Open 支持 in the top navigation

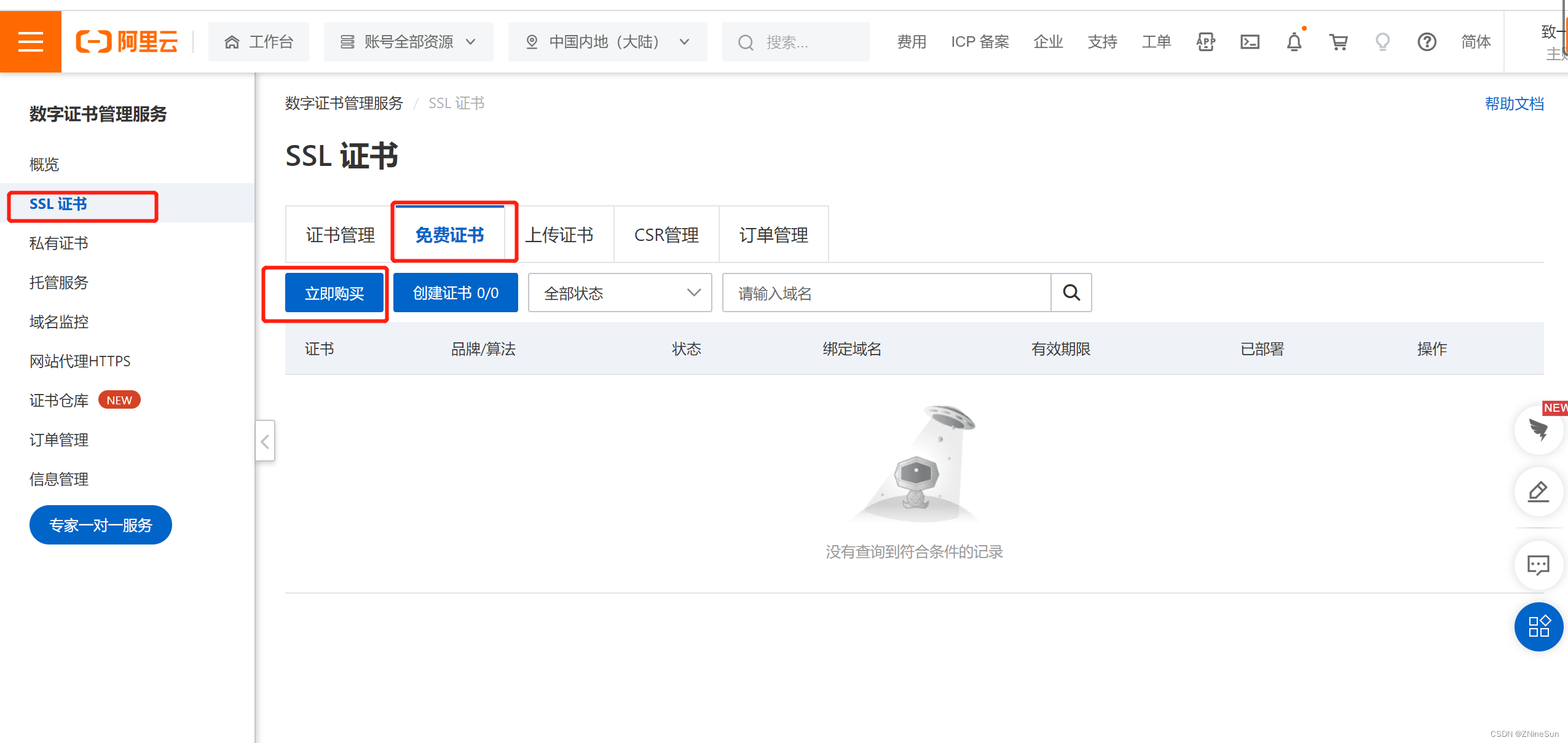(x=1102, y=42)
